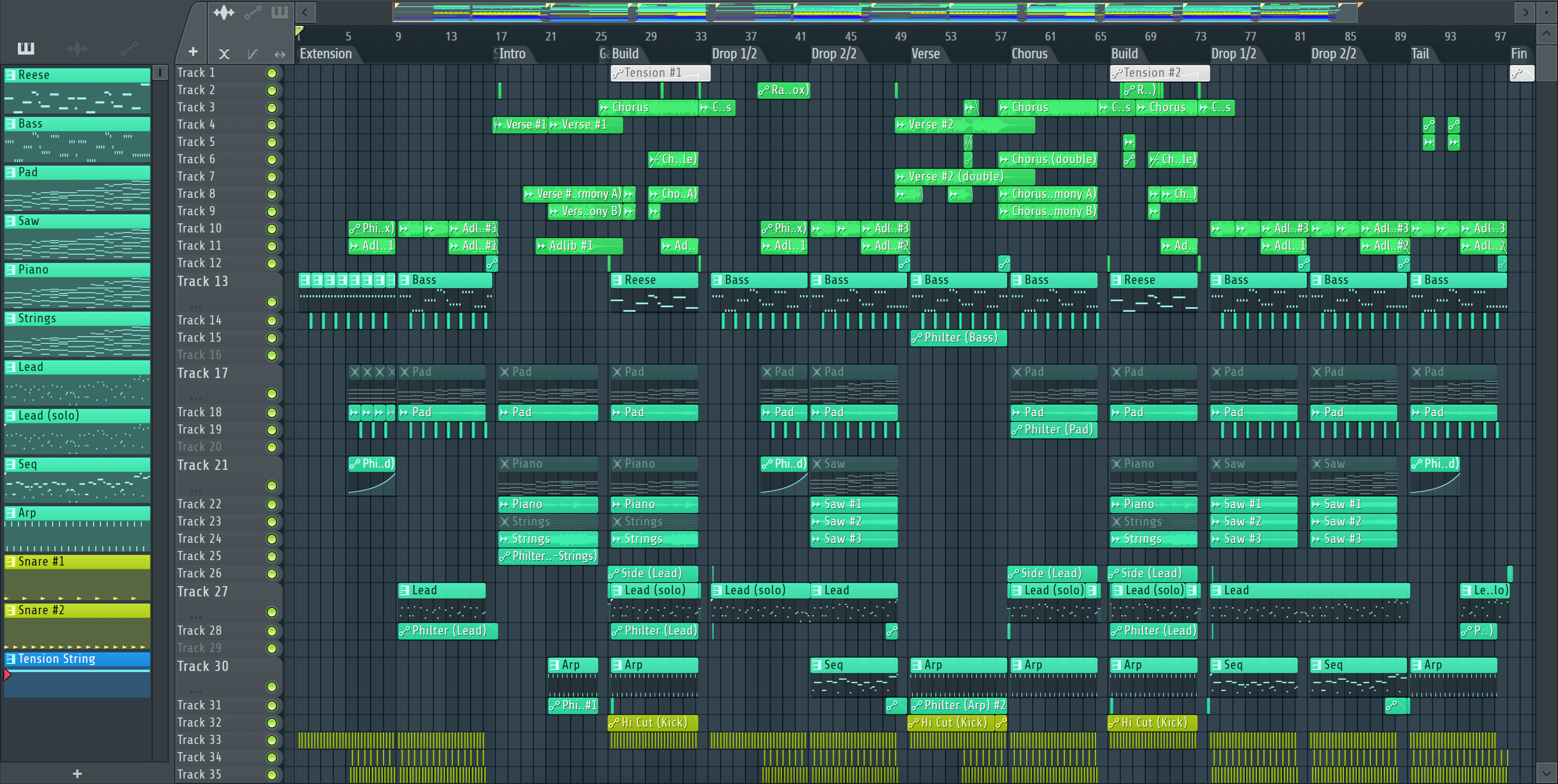
Task: Mute Track 17 with its green LED
Action: [272, 394]
